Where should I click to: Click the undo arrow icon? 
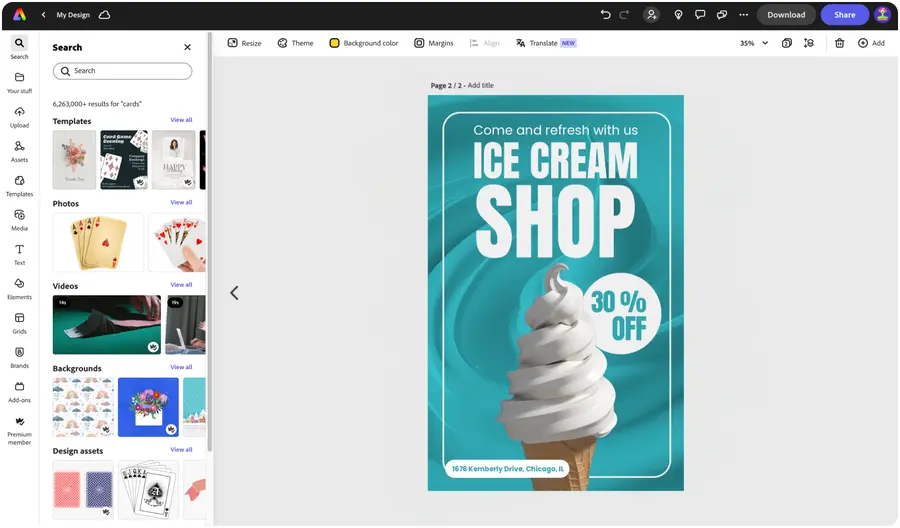pyautogui.click(x=605, y=15)
